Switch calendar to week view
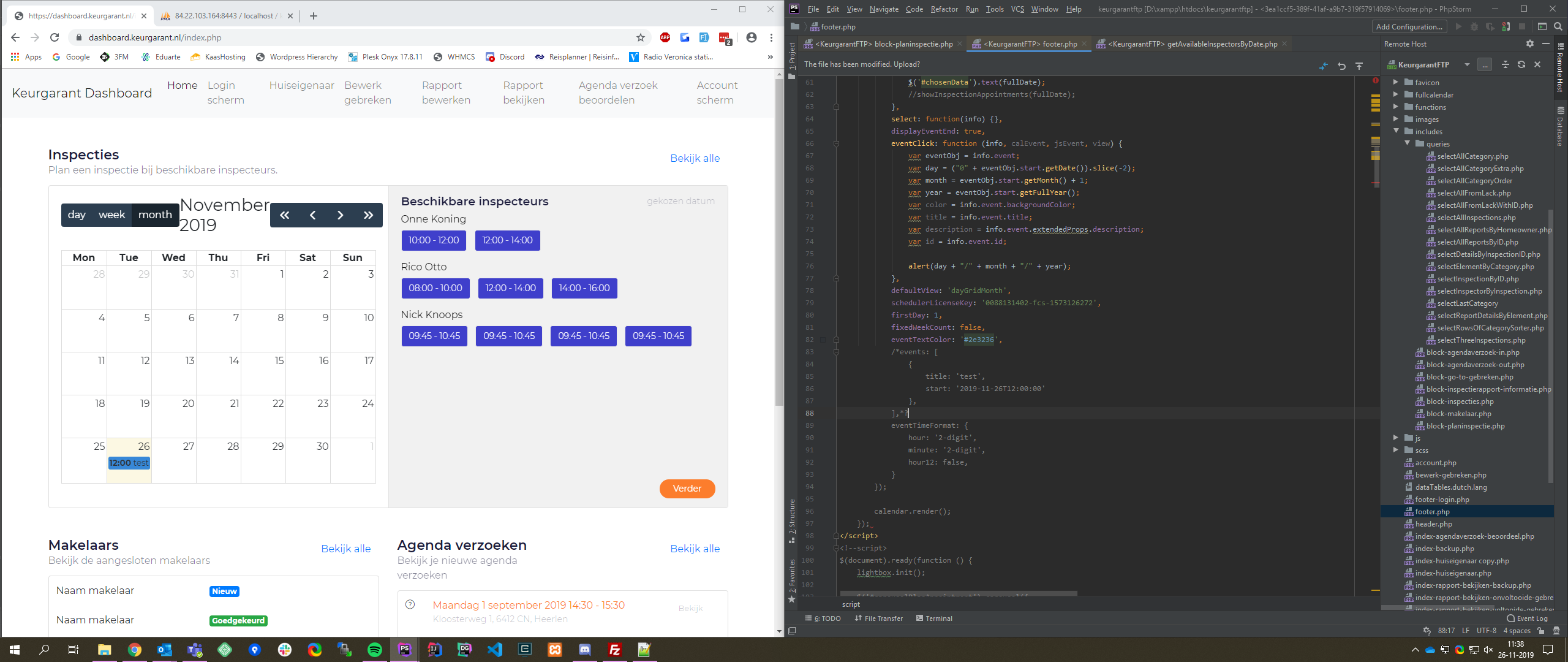The height and width of the screenshot is (662, 1568). click(111, 215)
